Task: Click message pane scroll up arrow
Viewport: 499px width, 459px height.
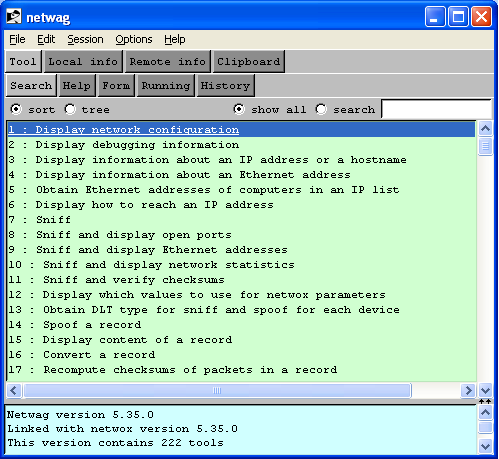Action: [485, 413]
